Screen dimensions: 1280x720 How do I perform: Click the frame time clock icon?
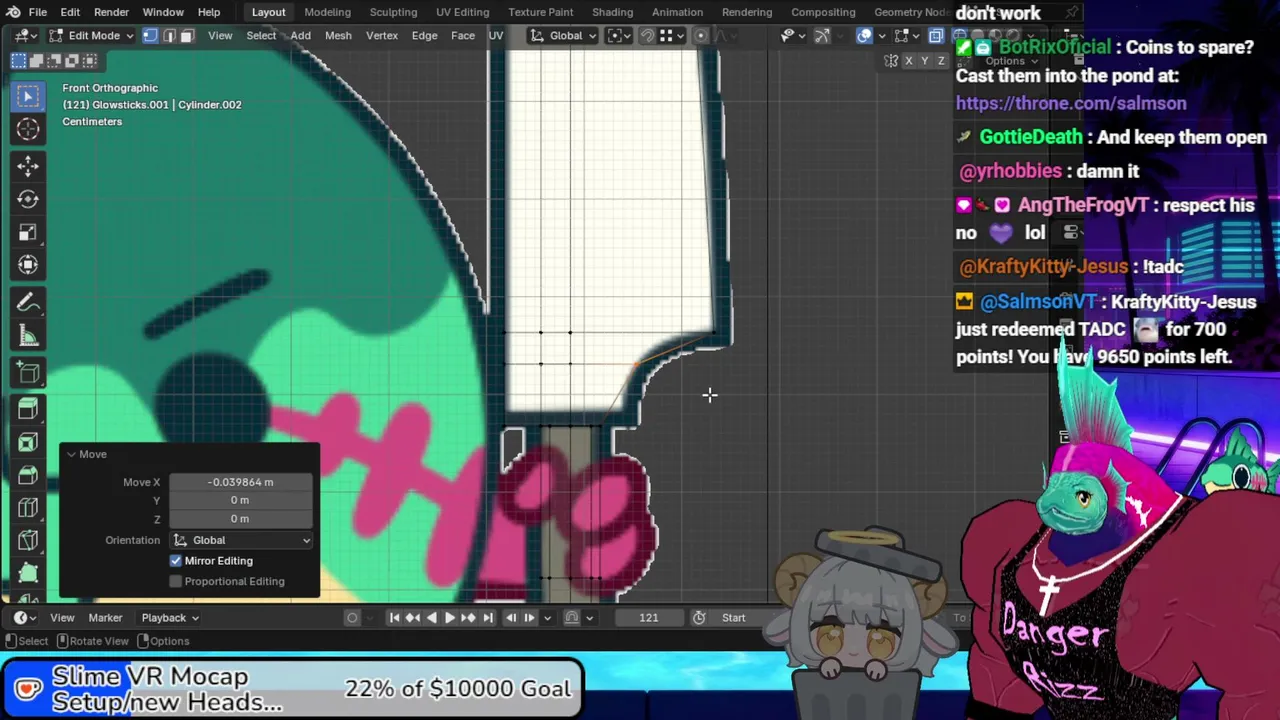coord(699,618)
